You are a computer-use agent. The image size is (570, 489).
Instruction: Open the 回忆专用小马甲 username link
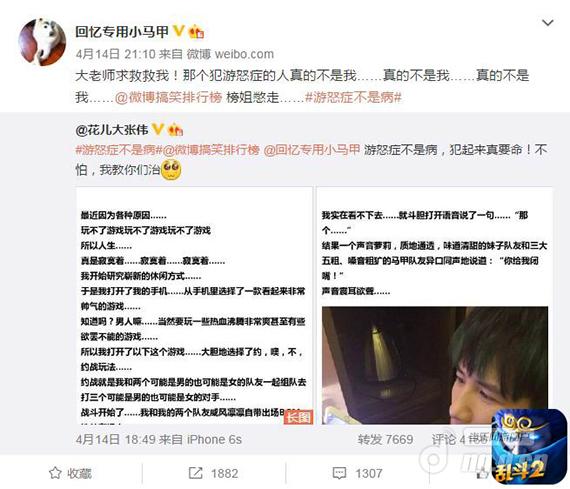pos(122,32)
